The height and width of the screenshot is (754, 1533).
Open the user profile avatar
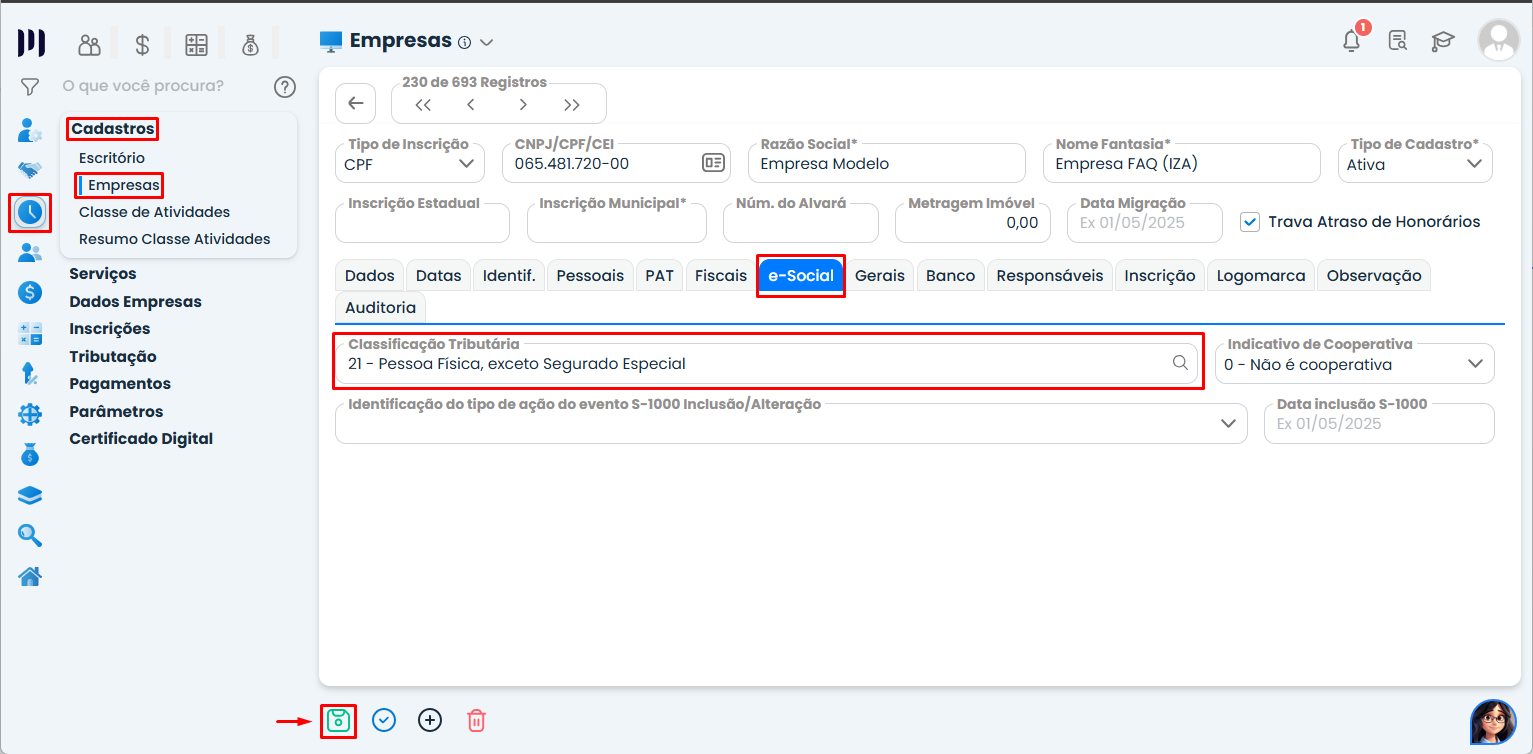(x=1498, y=41)
